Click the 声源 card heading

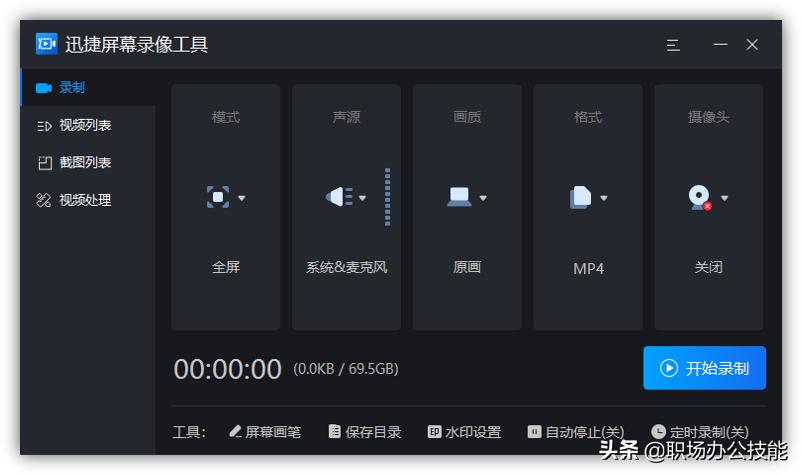[x=346, y=117]
